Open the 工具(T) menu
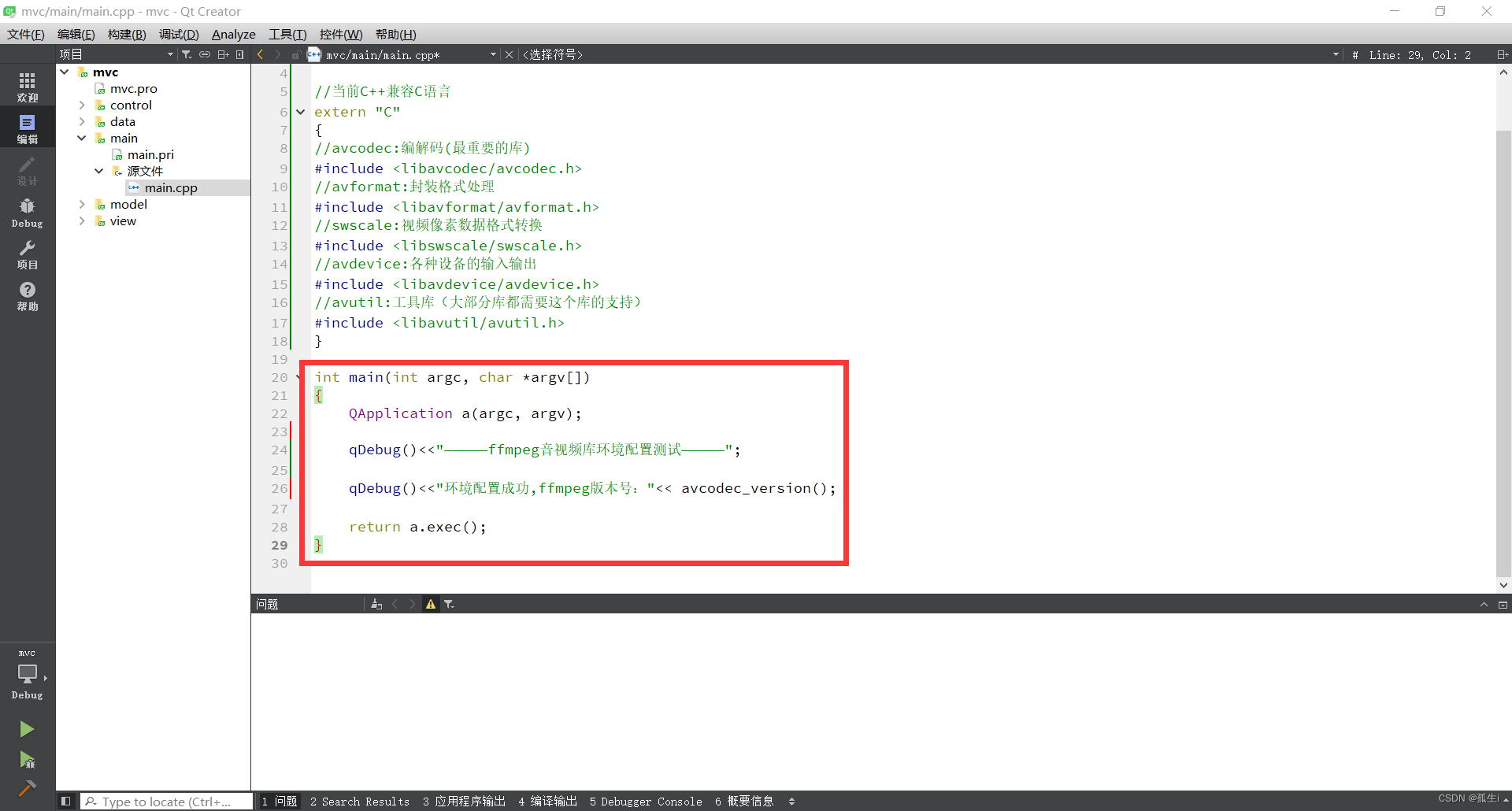1512x811 pixels. (287, 34)
